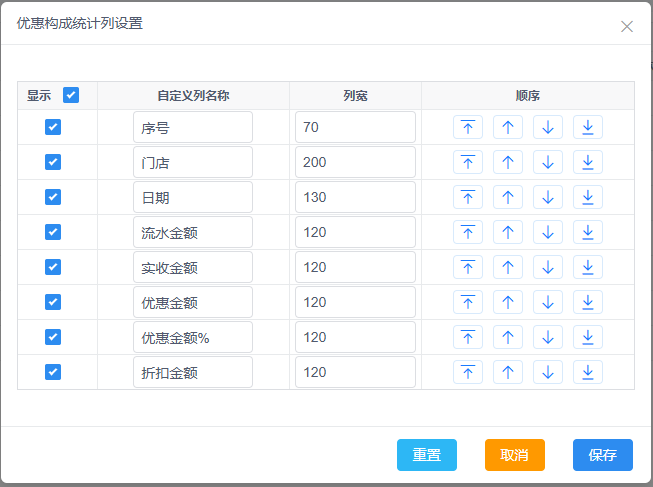Move 流水金额 row up one
The image size is (653, 487).
coord(508,232)
